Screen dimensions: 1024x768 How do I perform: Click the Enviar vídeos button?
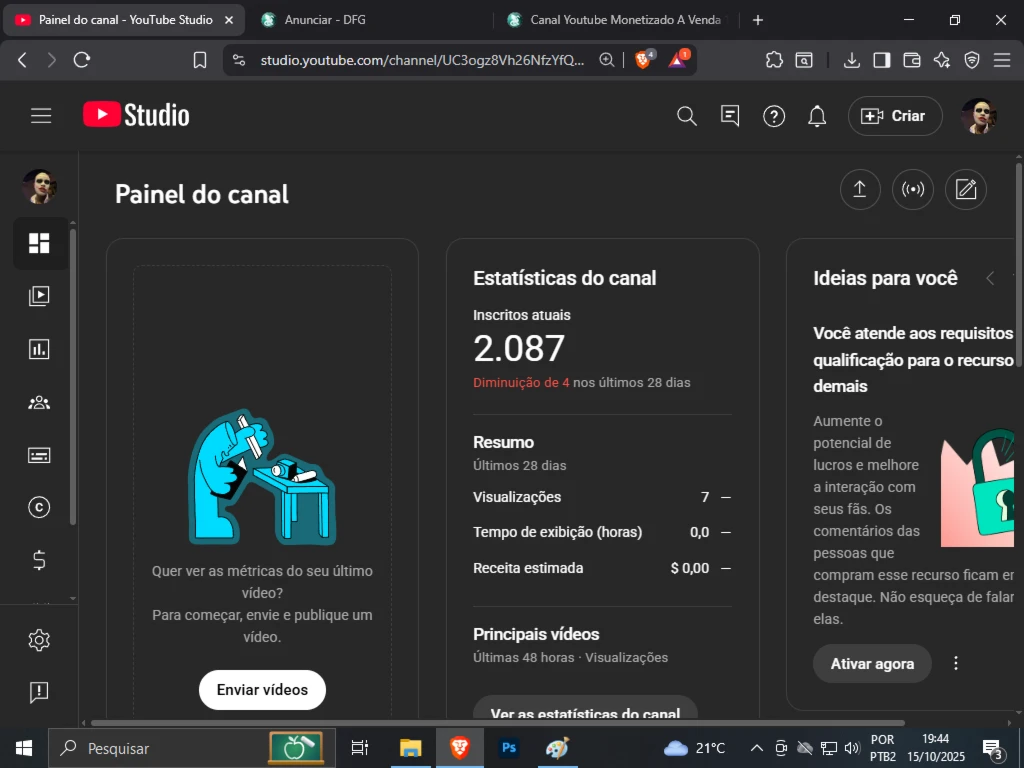262,690
